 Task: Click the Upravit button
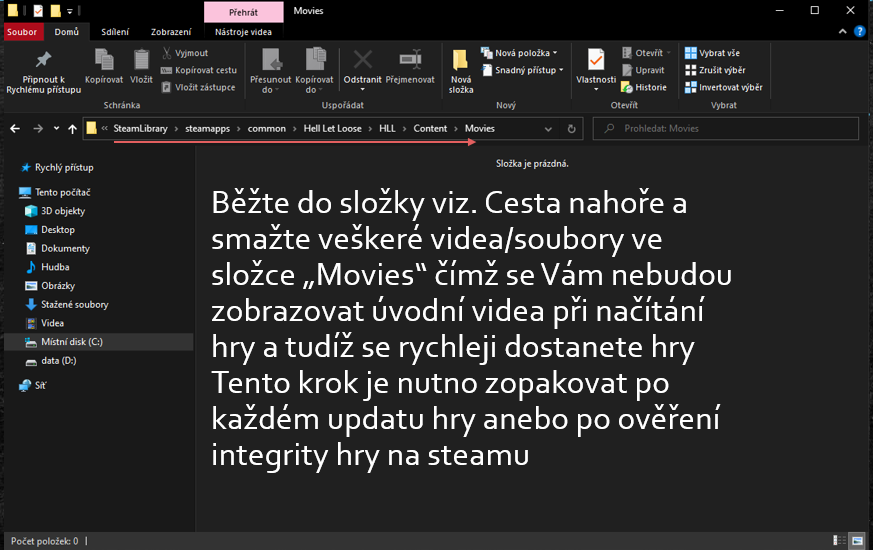point(643,70)
